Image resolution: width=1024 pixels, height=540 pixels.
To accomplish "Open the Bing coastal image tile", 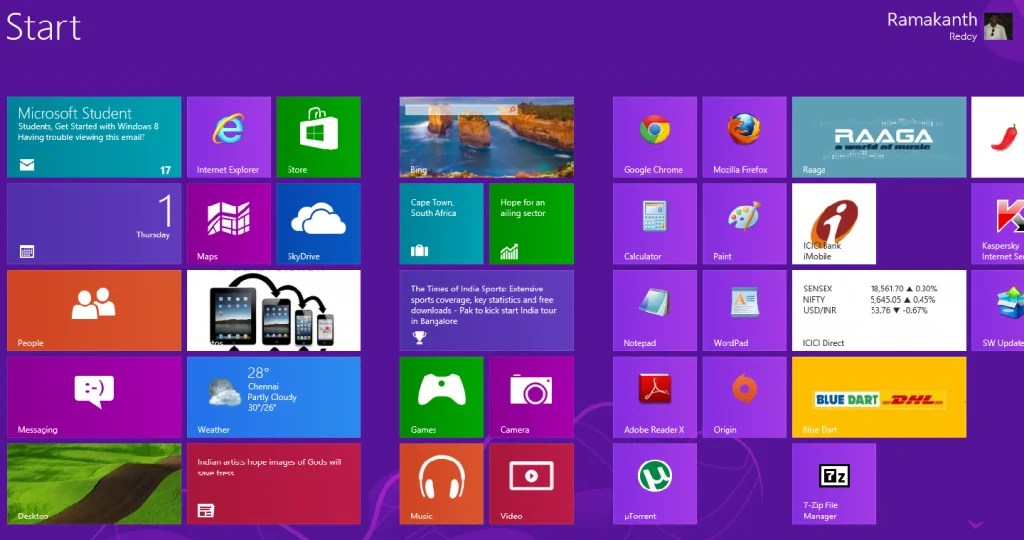I will (487, 137).
